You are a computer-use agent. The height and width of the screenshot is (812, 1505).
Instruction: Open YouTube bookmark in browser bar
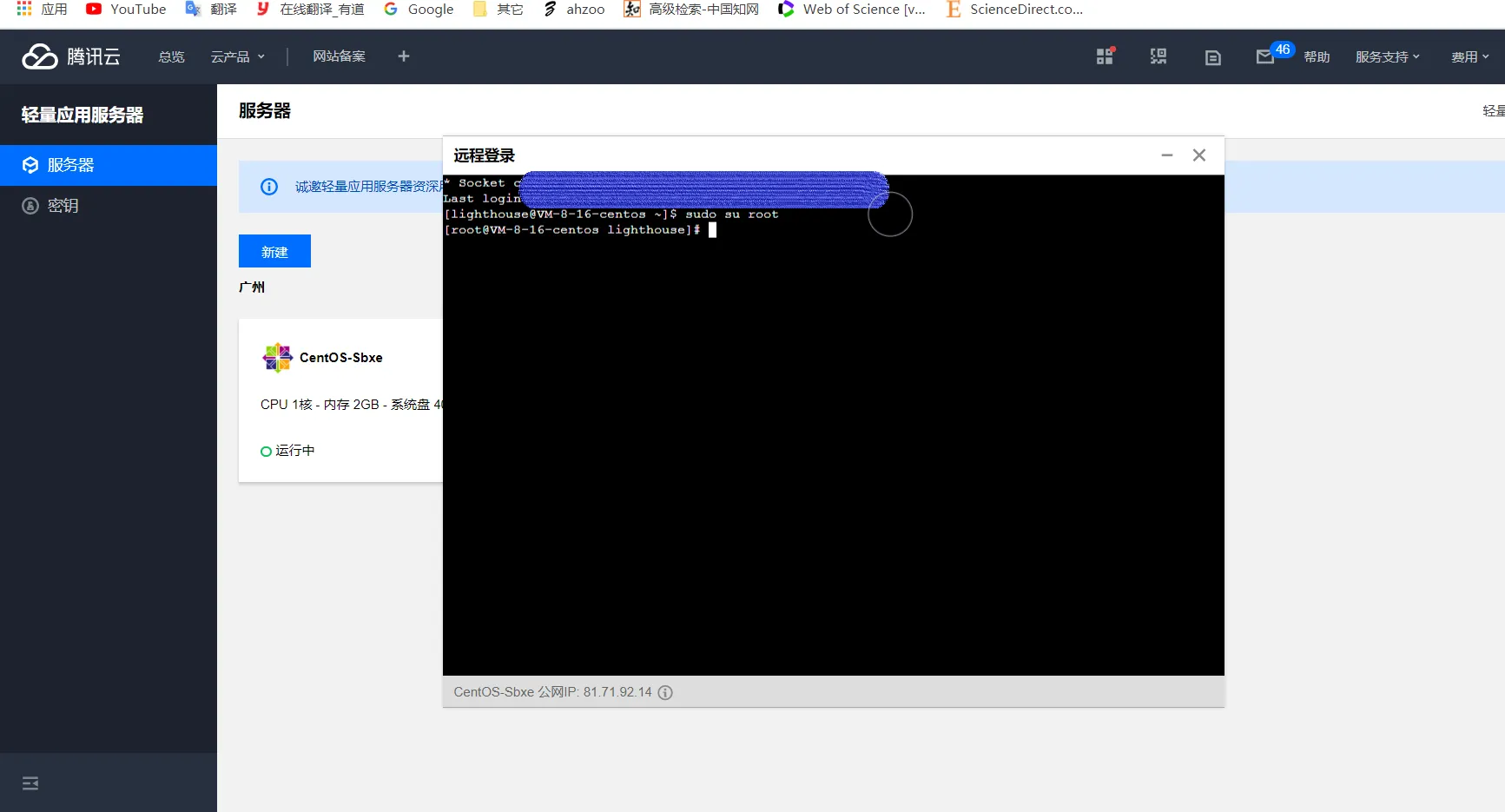tap(126, 10)
